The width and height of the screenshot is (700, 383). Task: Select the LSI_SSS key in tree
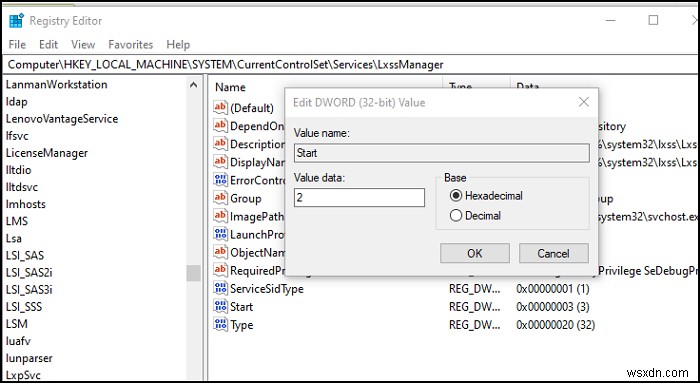pos(24,307)
